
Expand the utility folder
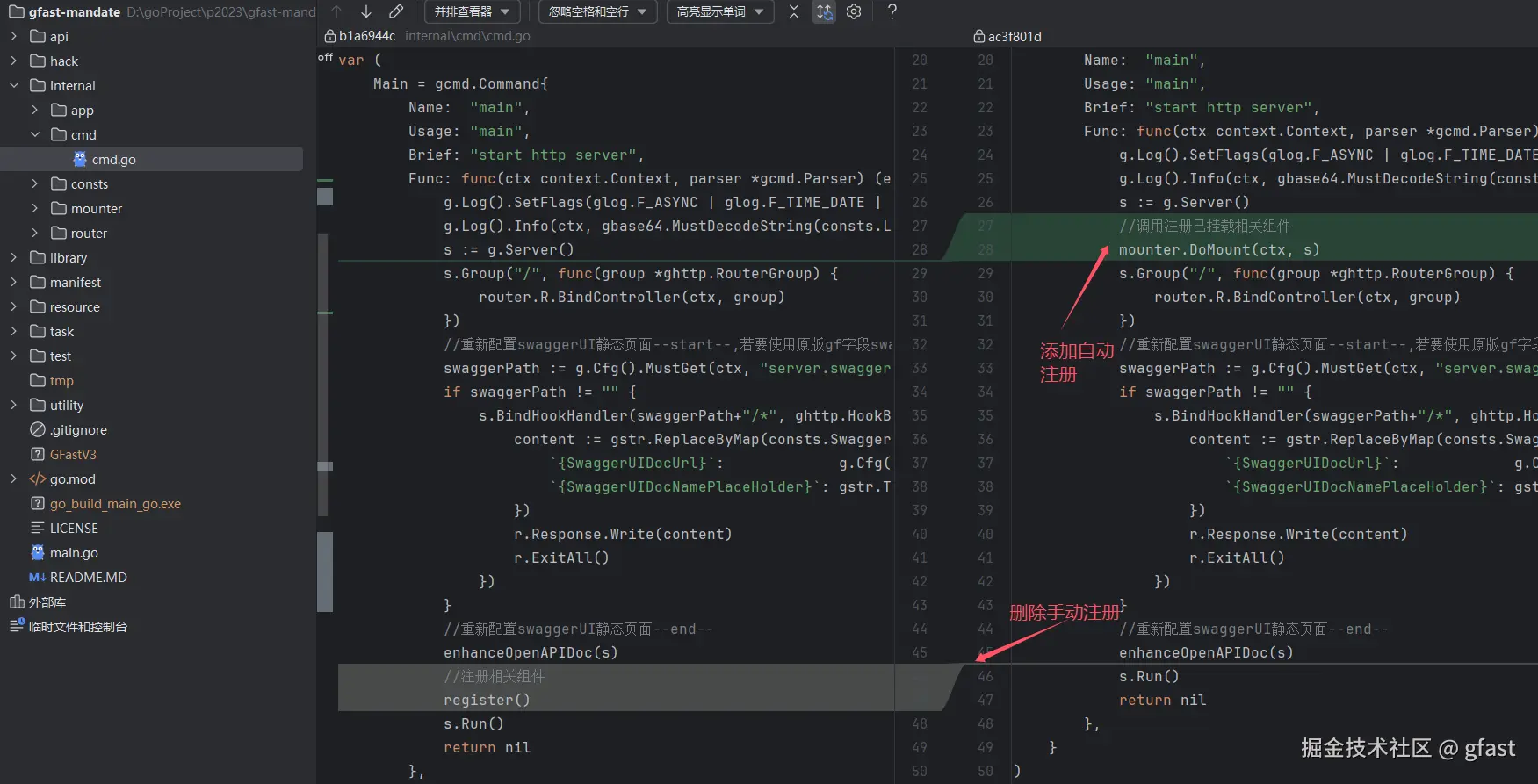[13, 405]
